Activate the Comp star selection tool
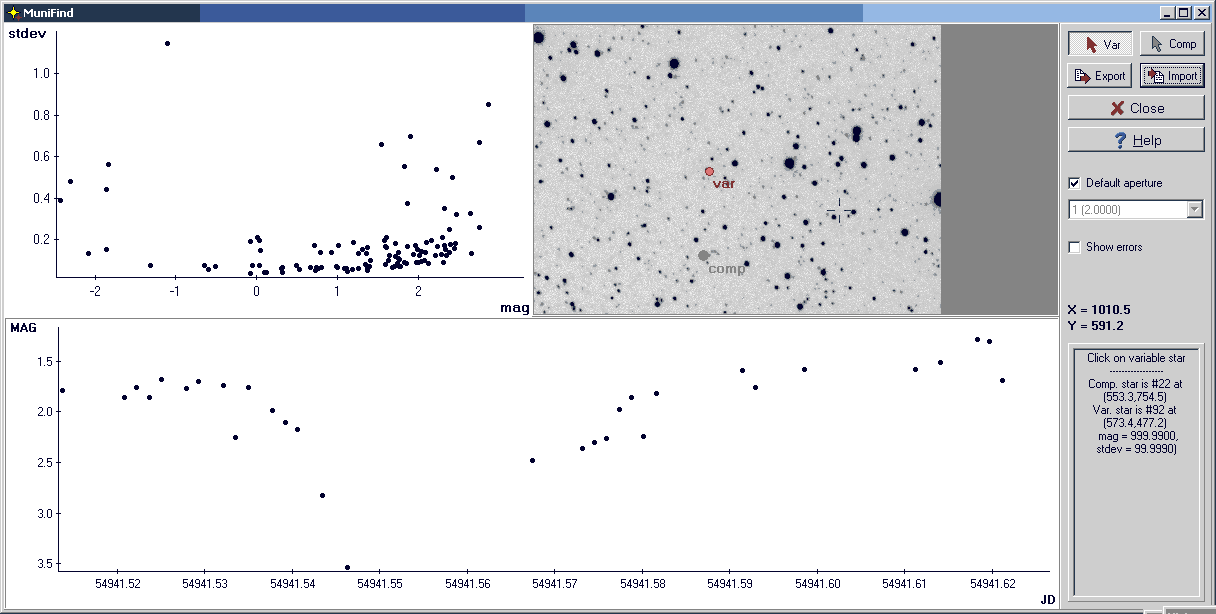The image size is (1216, 614). (x=1172, y=44)
